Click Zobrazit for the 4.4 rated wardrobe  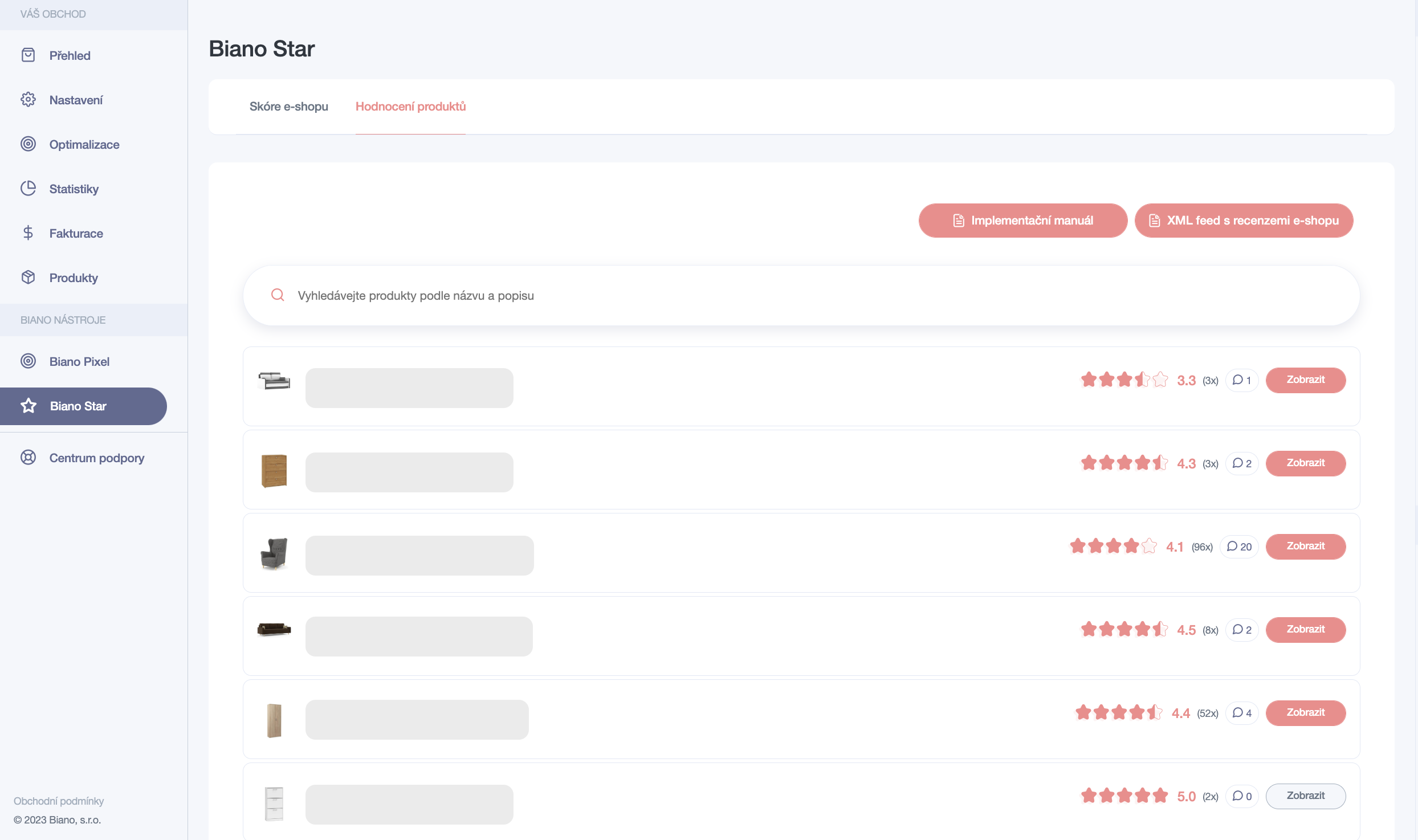pos(1306,713)
